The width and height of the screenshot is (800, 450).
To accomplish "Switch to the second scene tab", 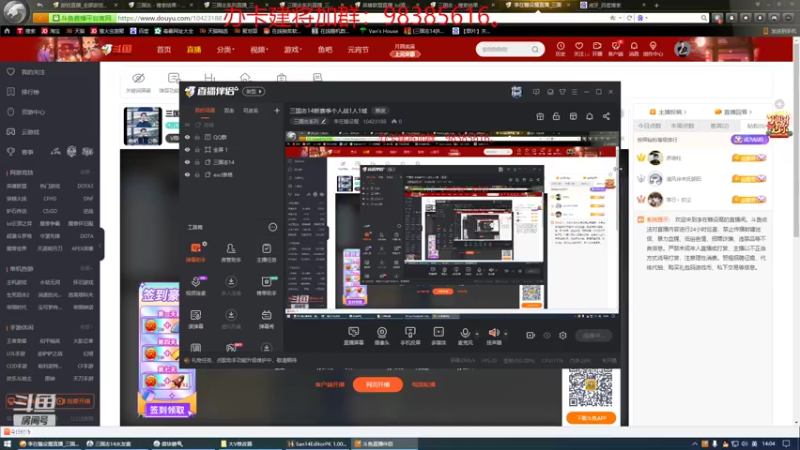I will (229, 110).
